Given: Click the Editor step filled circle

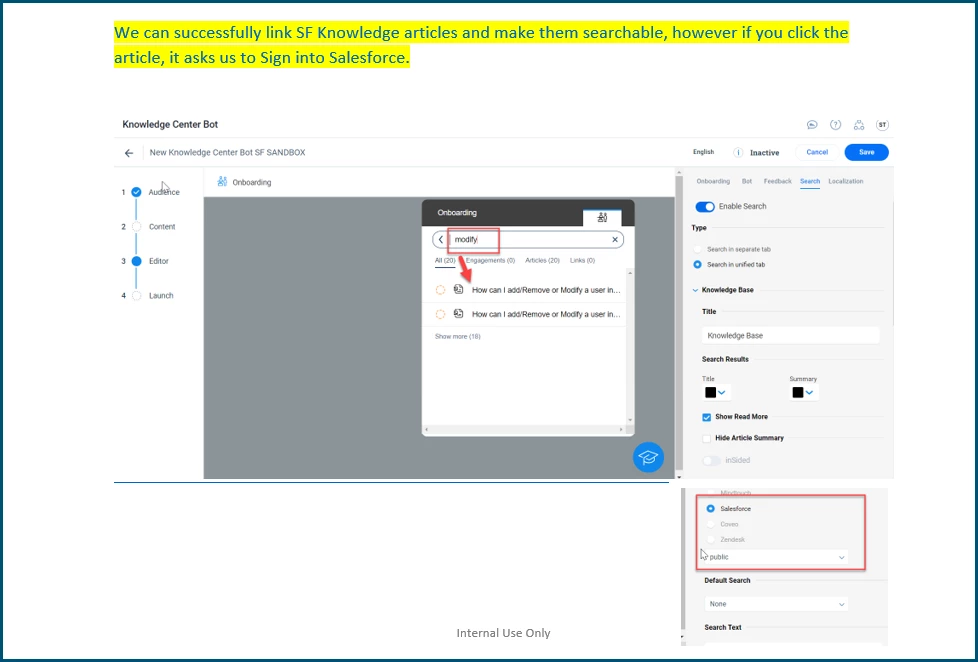Looking at the screenshot, I should click(136, 261).
